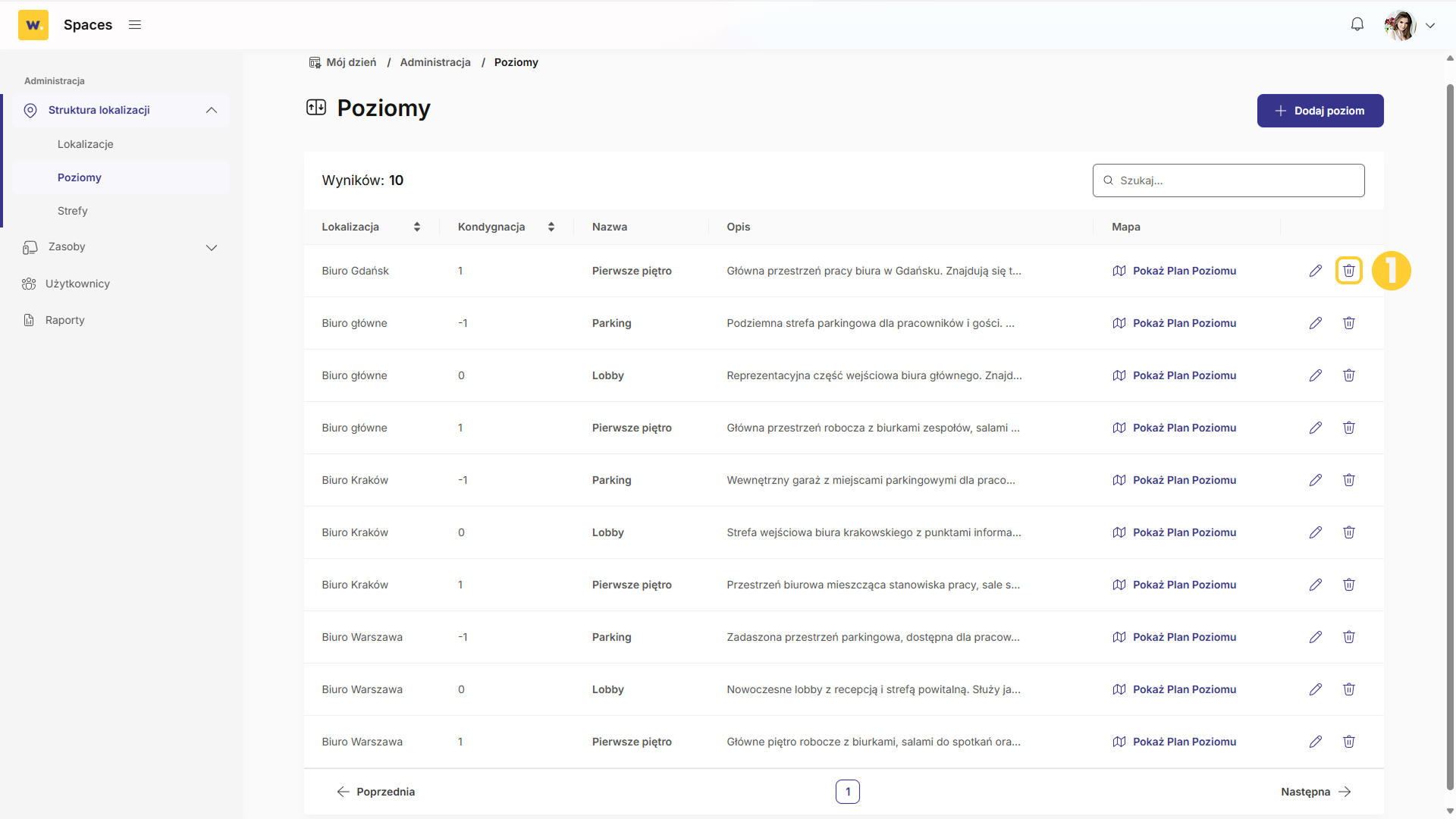Delete Biuro Kraków Parking row
The height and width of the screenshot is (819, 1456).
click(1349, 480)
